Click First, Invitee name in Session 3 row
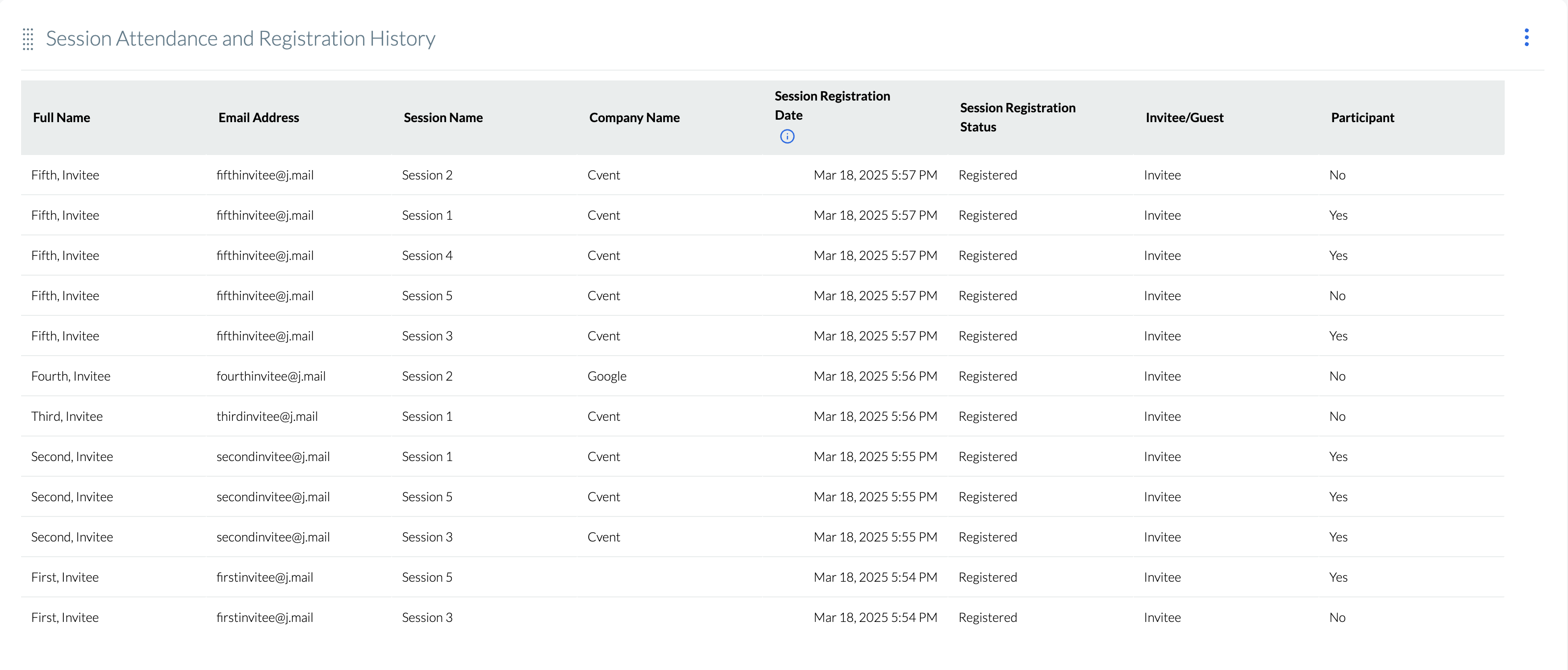The image size is (1568, 670). coord(65,617)
